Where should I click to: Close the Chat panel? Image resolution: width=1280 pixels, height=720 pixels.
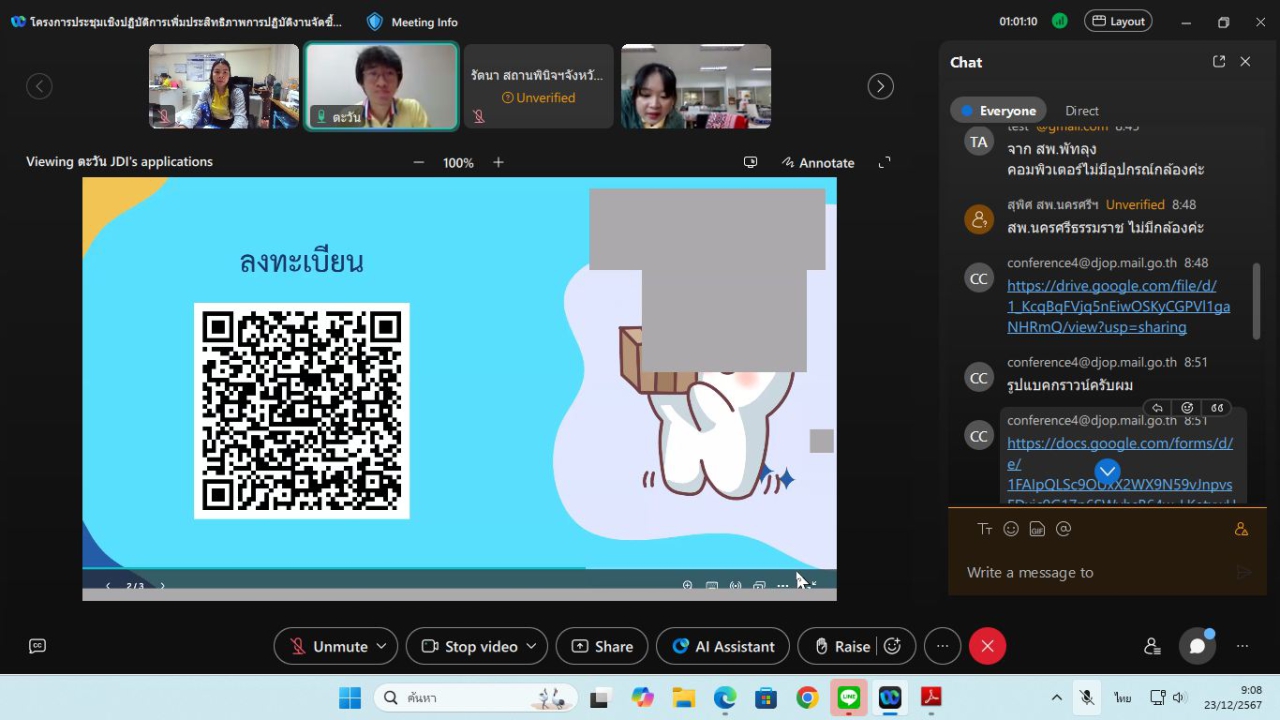click(x=1245, y=61)
